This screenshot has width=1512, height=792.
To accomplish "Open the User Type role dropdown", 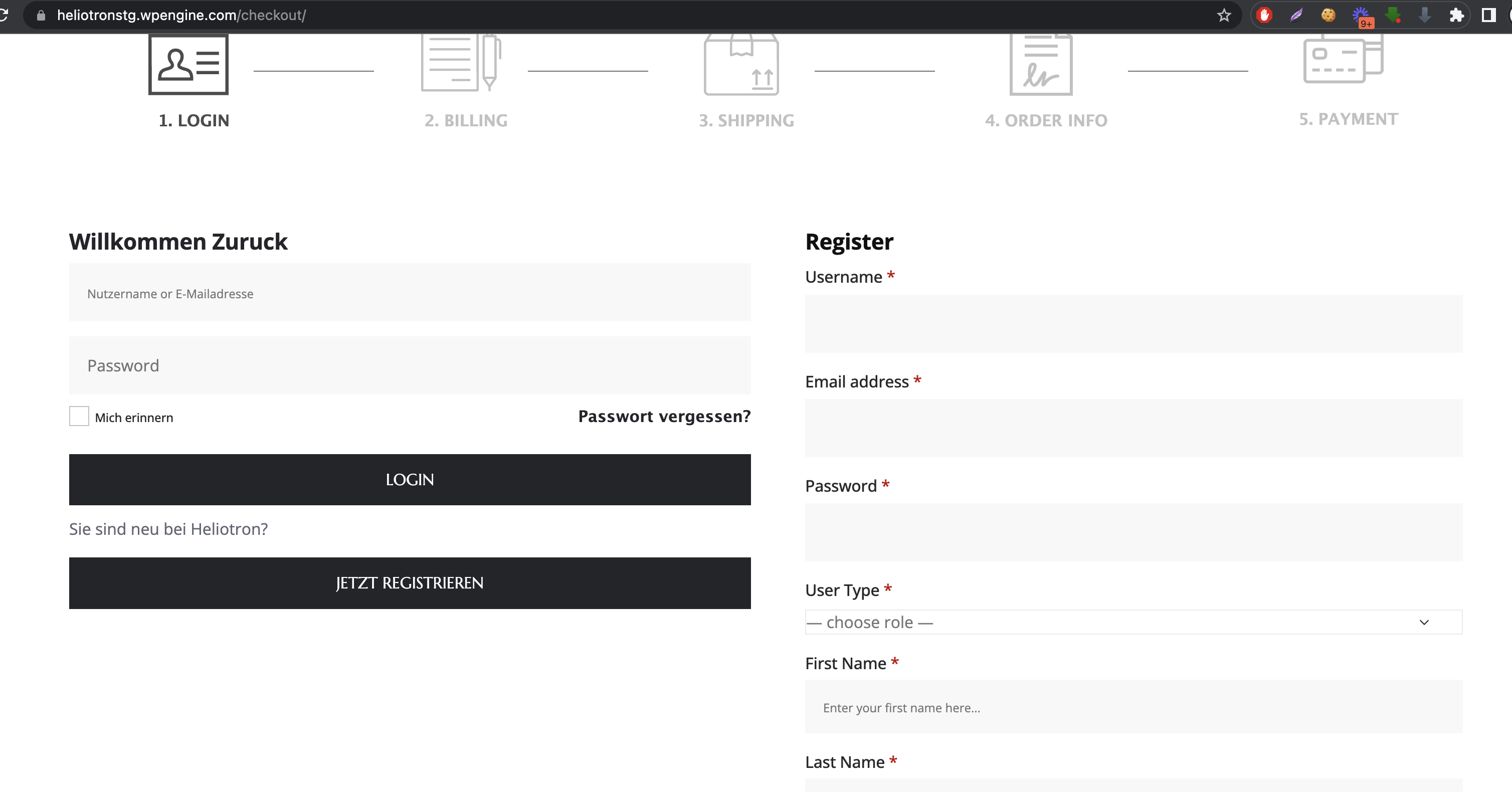I will pos(1115,623).
